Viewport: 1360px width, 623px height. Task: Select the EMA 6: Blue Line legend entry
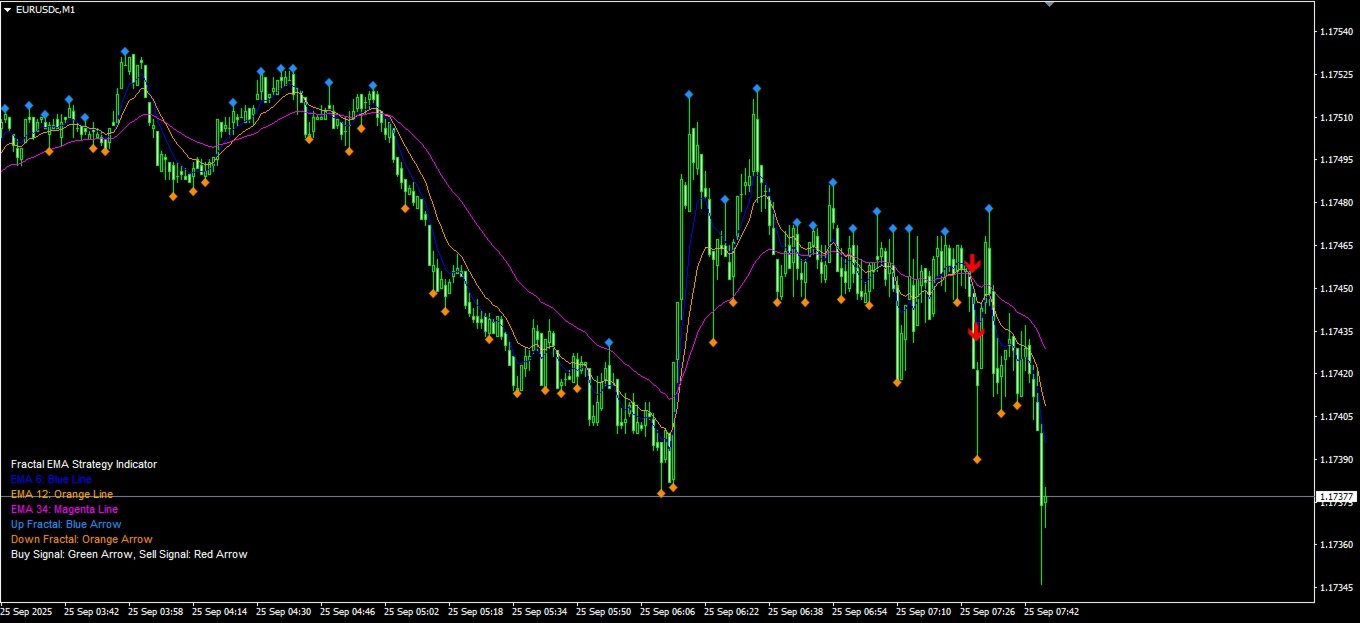tap(51, 479)
